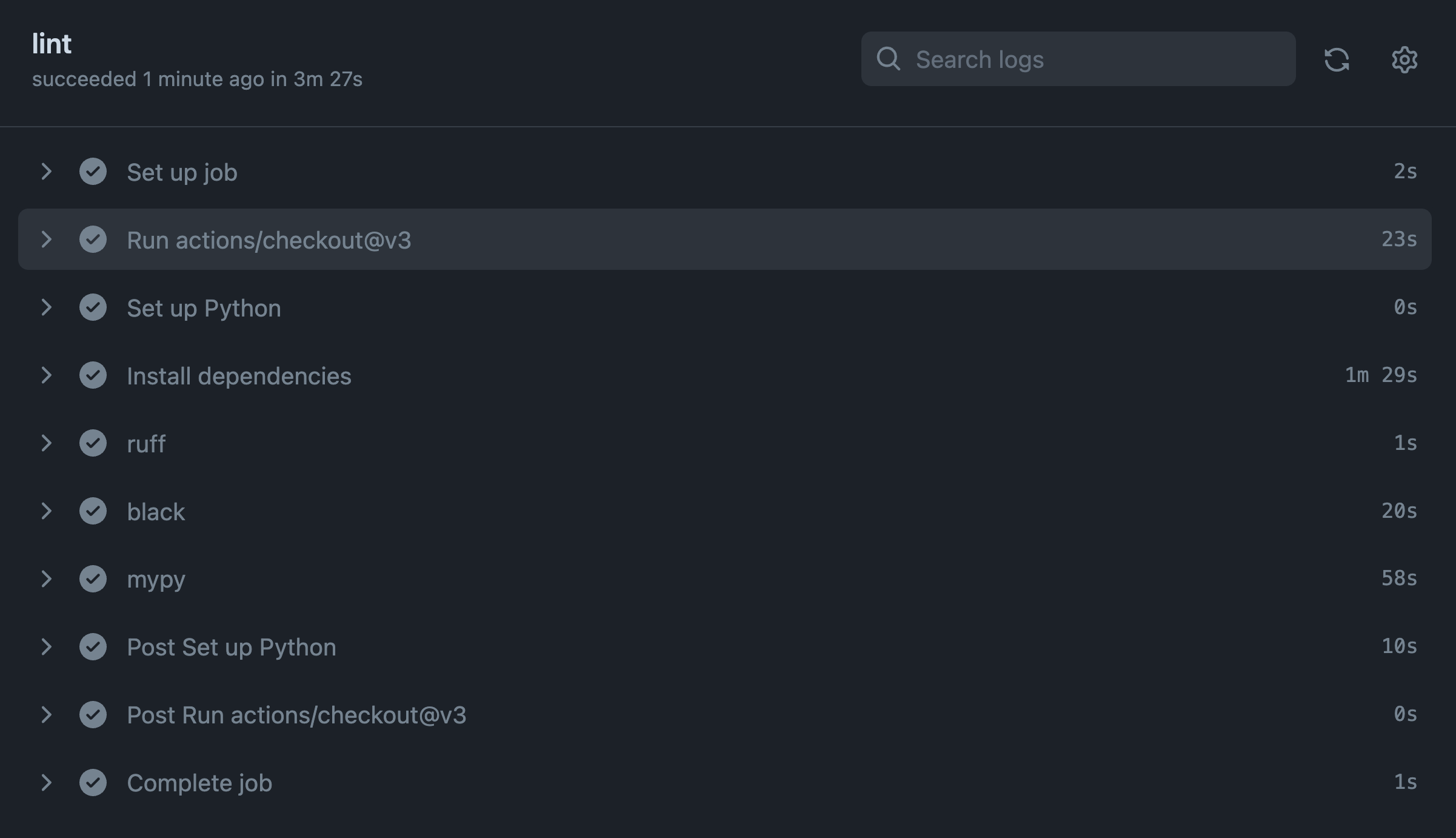Screen dimensions: 1456x838
Task: Click the lint job title
Action: click(52, 42)
